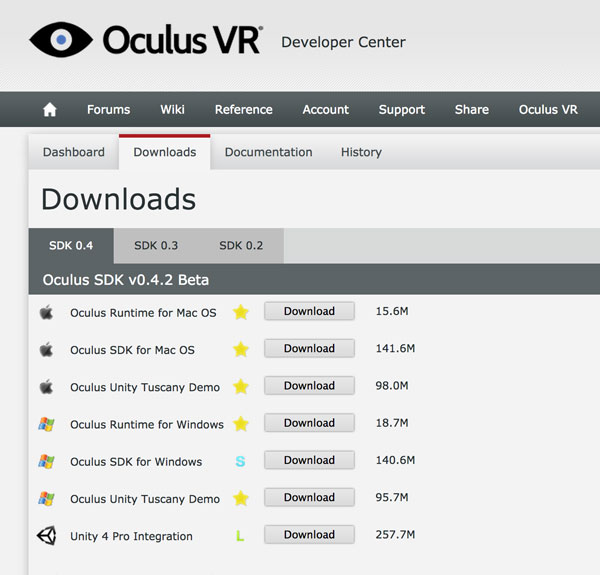Click the 257.7M file size
Screen dimensions: 600x575
click(x=395, y=534)
